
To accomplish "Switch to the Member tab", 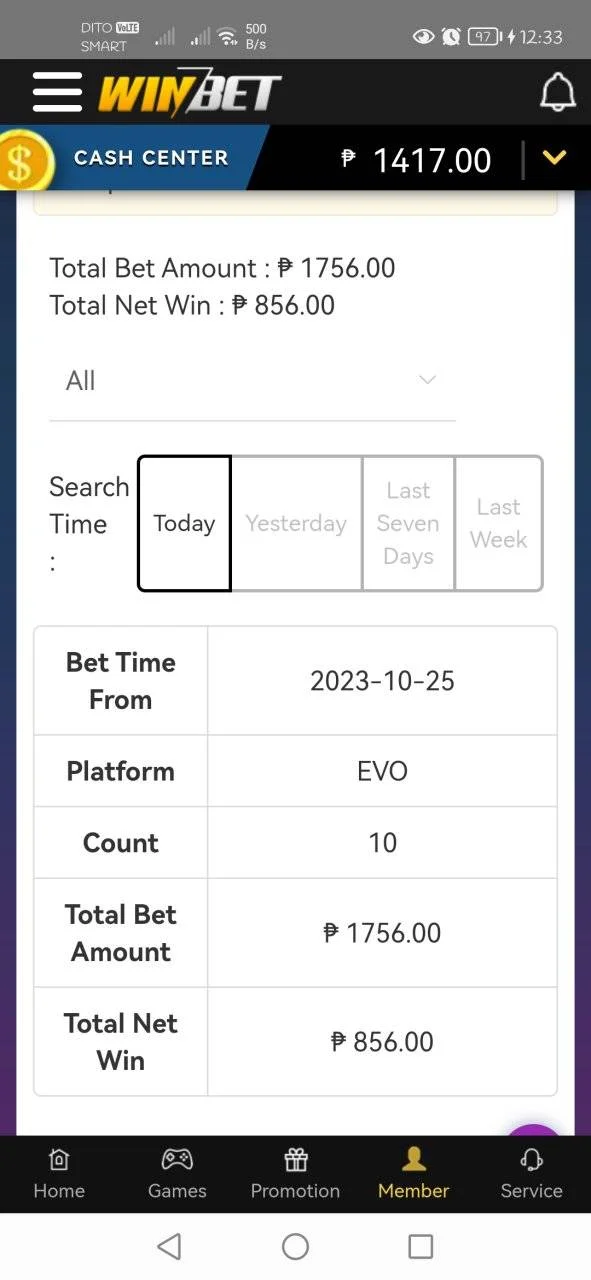I will click(x=413, y=1174).
